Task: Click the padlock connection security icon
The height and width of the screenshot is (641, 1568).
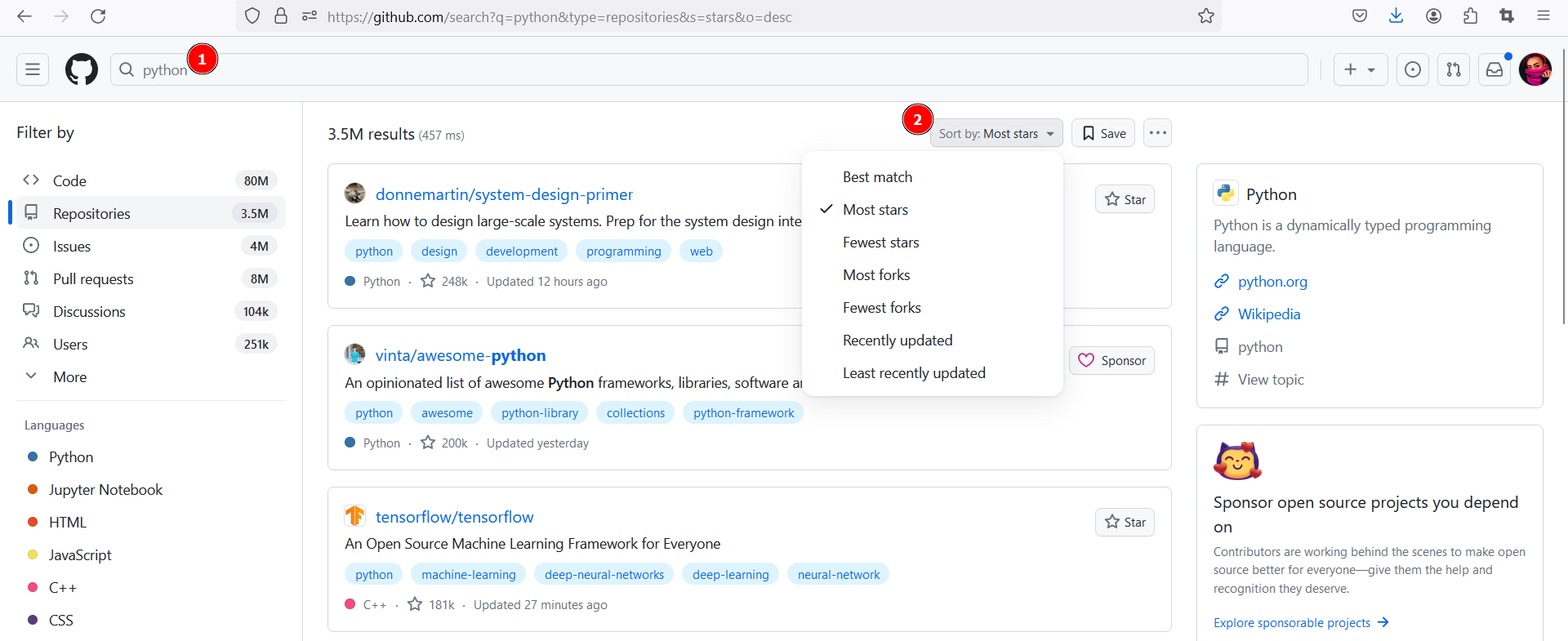Action: pyautogui.click(x=281, y=16)
